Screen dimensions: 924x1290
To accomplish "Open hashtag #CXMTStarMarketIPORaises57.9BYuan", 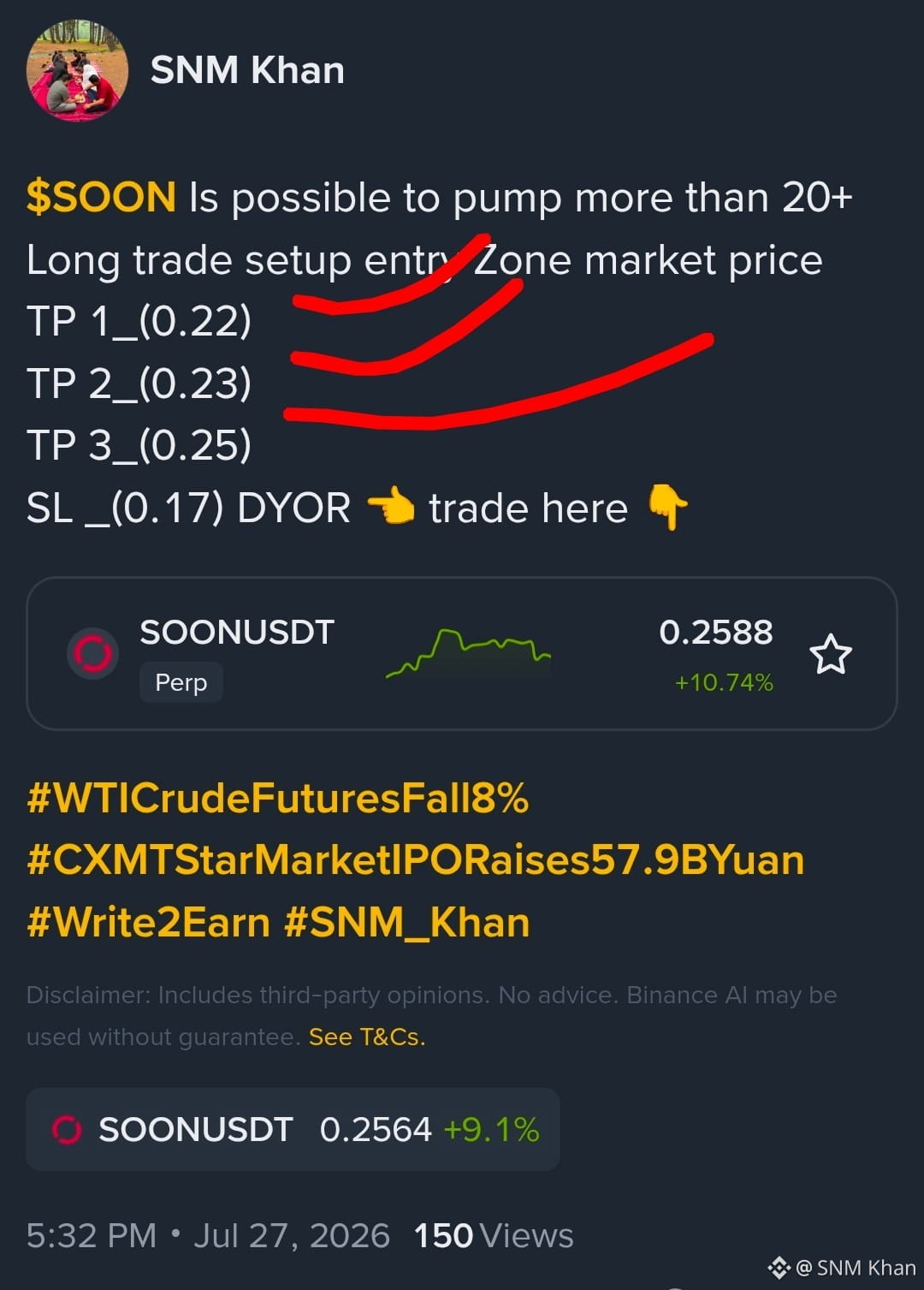I will pyautogui.click(x=416, y=860).
